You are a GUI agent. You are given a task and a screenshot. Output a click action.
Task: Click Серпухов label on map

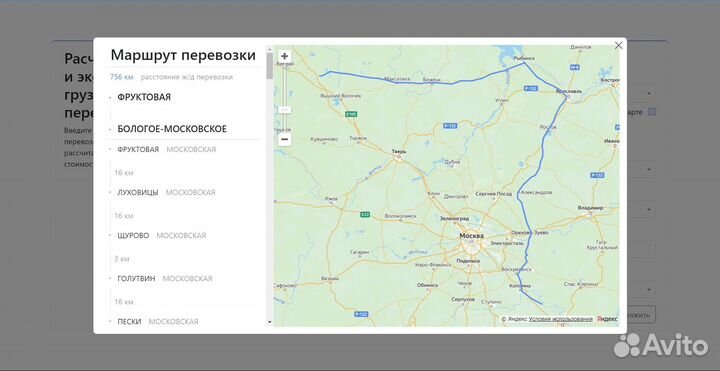(x=463, y=299)
